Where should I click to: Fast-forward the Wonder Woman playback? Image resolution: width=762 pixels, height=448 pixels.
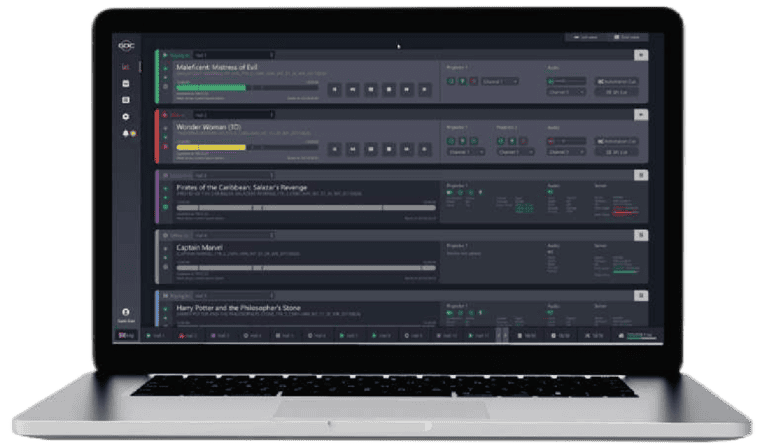tap(407, 149)
